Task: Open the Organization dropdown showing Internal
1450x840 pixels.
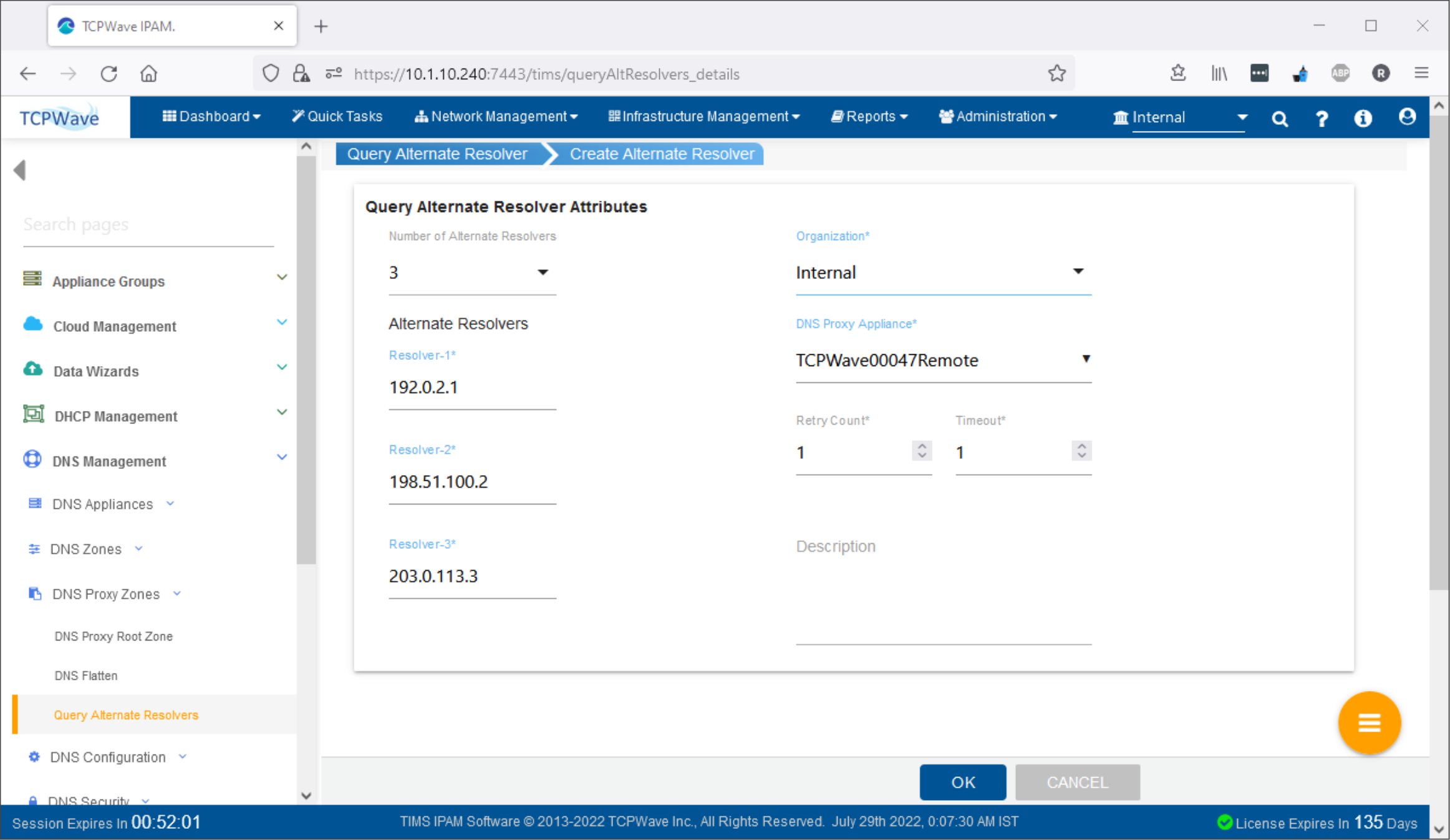Action: (943, 273)
